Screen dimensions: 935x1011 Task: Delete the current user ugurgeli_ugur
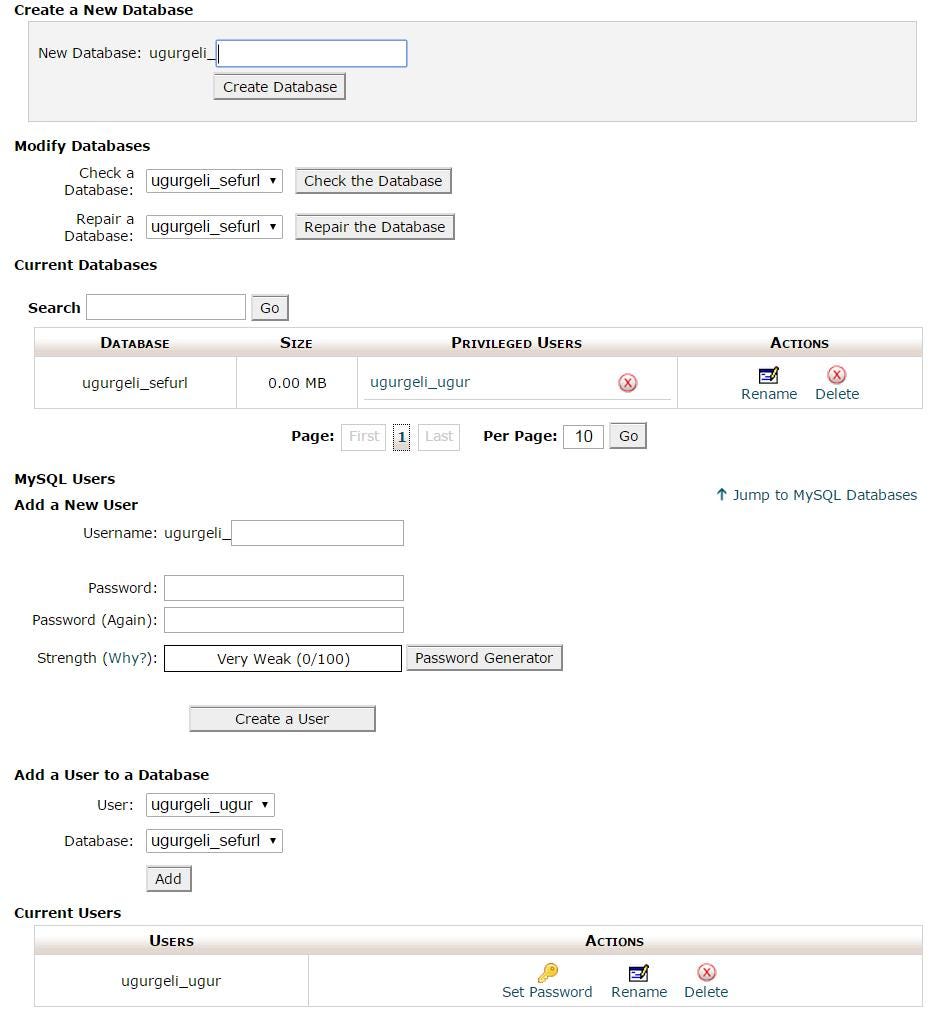706,981
